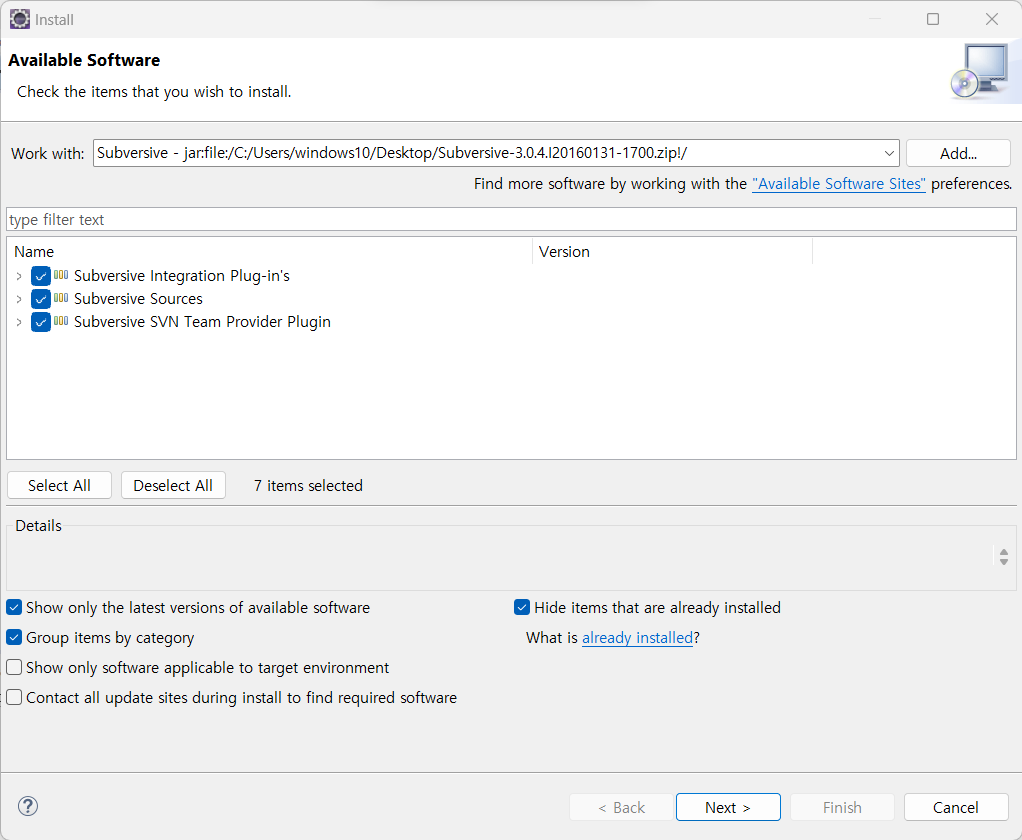The width and height of the screenshot is (1022, 840).
Task: Toggle Group items by category checkbox
Action: [14, 637]
